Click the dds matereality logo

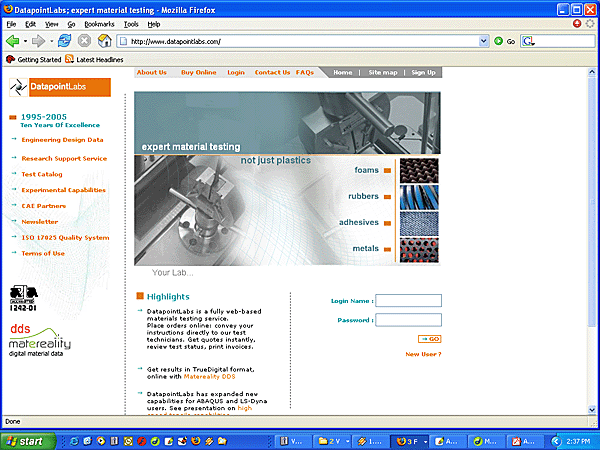click(x=39, y=340)
